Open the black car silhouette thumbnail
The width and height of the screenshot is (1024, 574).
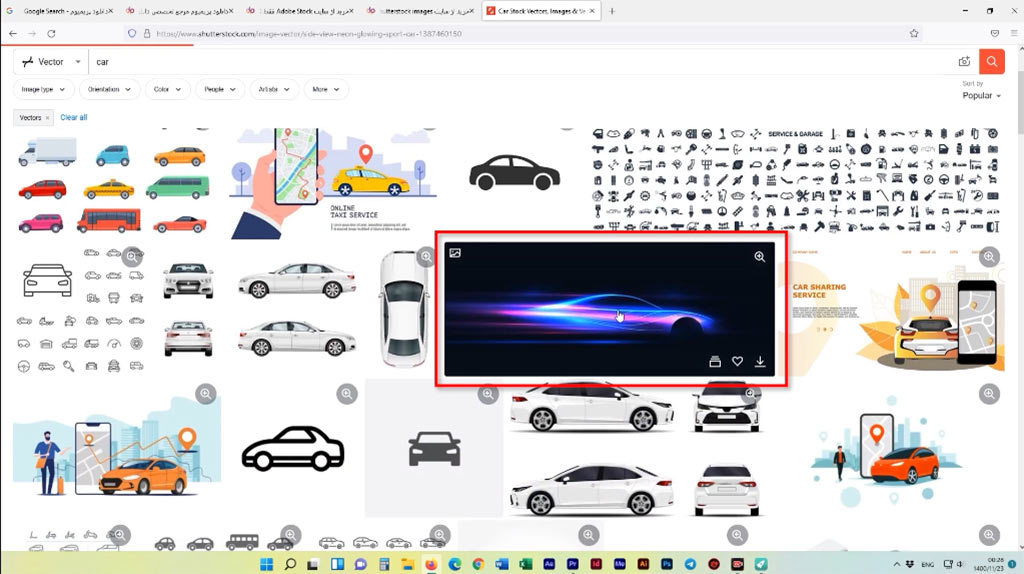515,172
